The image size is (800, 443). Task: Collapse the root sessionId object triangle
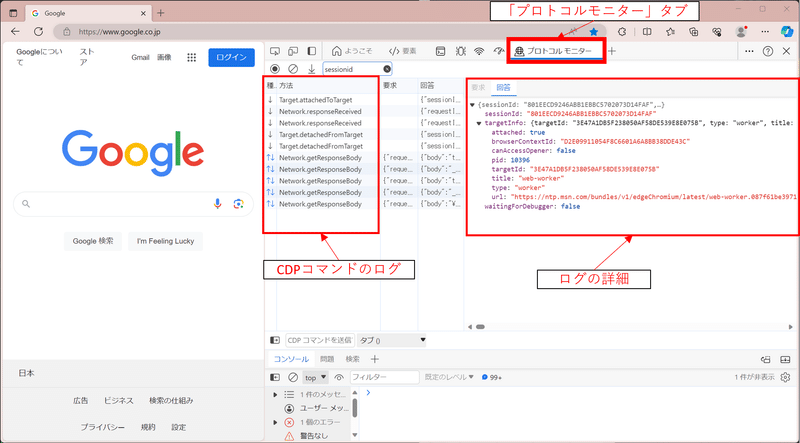point(472,105)
